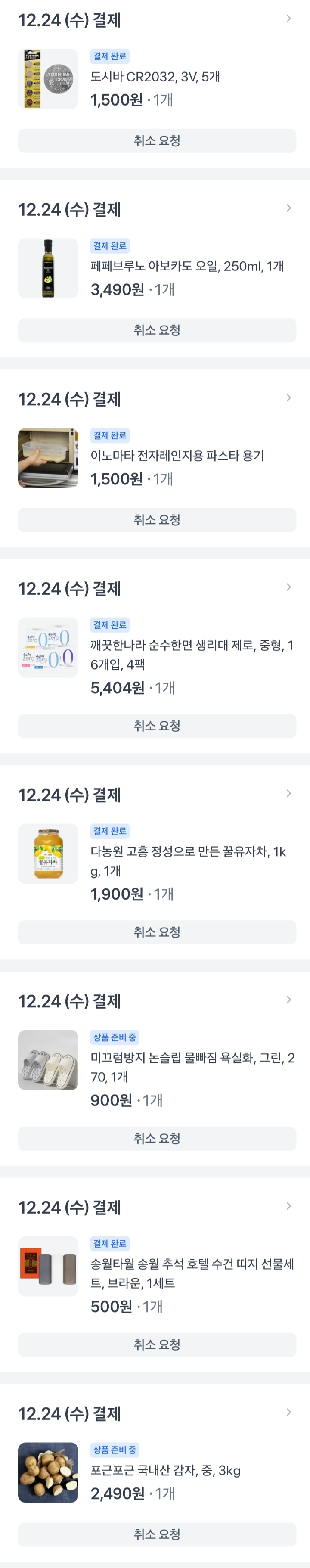The height and width of the screenshot is (1568, 310).
Task: Request cancellation of the avocado oil order
Action: pos(157,330)
